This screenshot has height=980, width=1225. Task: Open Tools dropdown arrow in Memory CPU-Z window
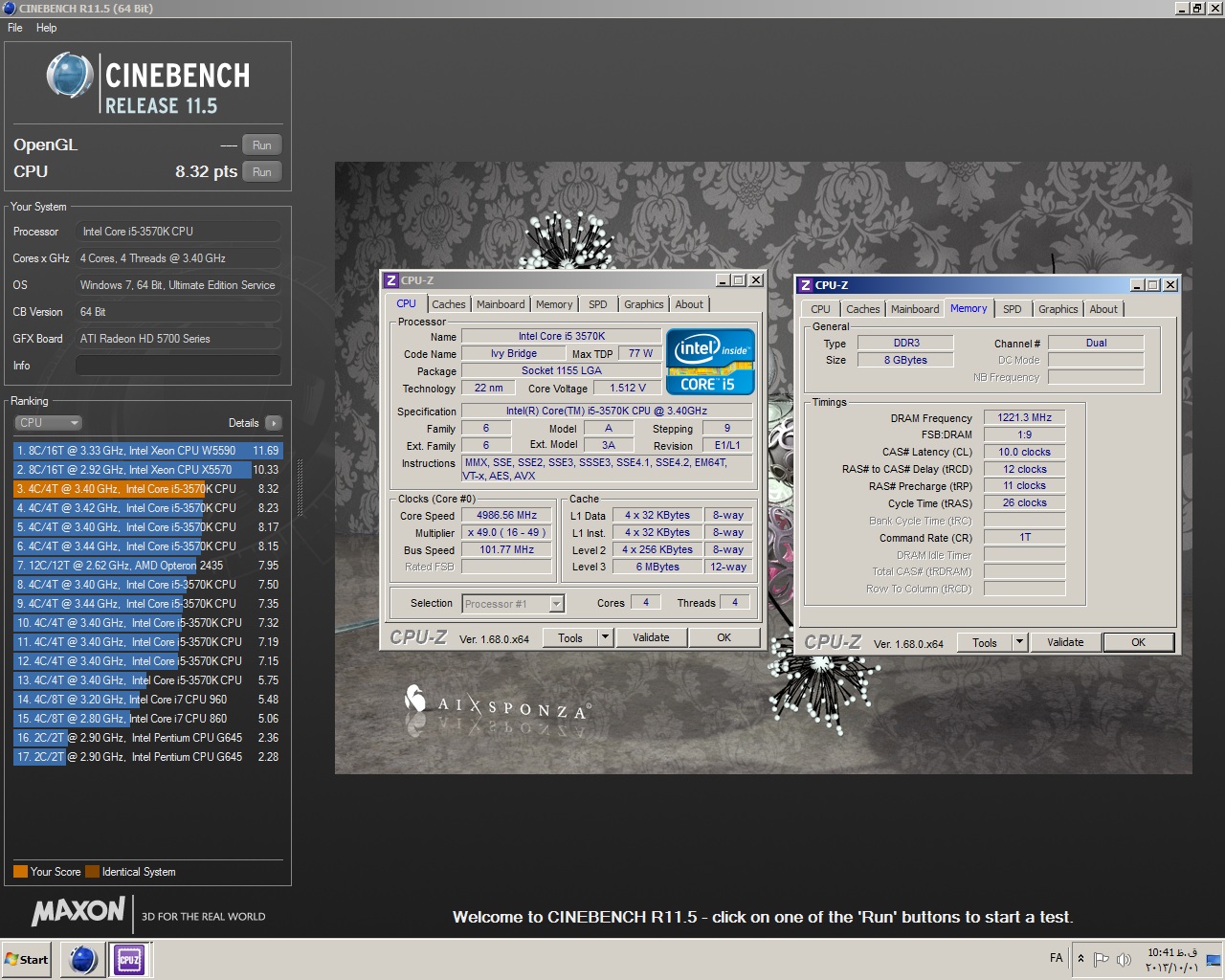(x=1019, y=643)
